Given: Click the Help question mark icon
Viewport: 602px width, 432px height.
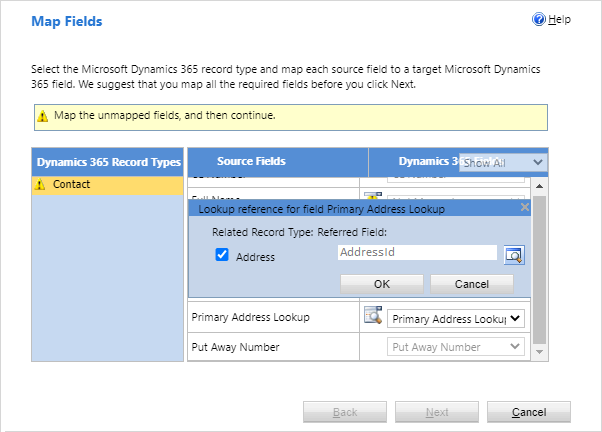Looking at the screenshot, I should [x=539, y=19].
